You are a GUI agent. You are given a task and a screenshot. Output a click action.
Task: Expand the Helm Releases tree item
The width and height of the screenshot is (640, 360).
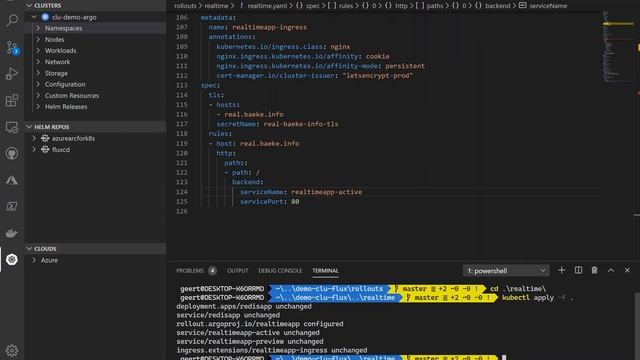click(38, 107)
